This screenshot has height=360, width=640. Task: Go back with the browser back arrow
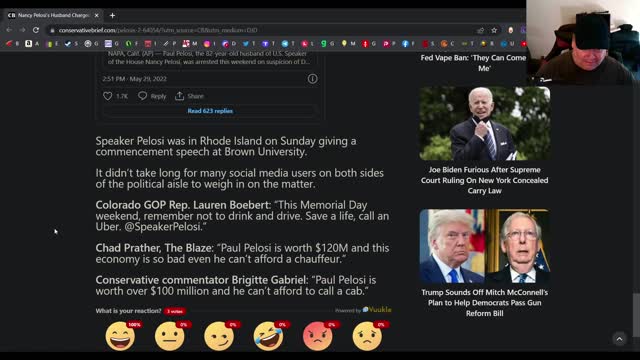pos(9,30)
